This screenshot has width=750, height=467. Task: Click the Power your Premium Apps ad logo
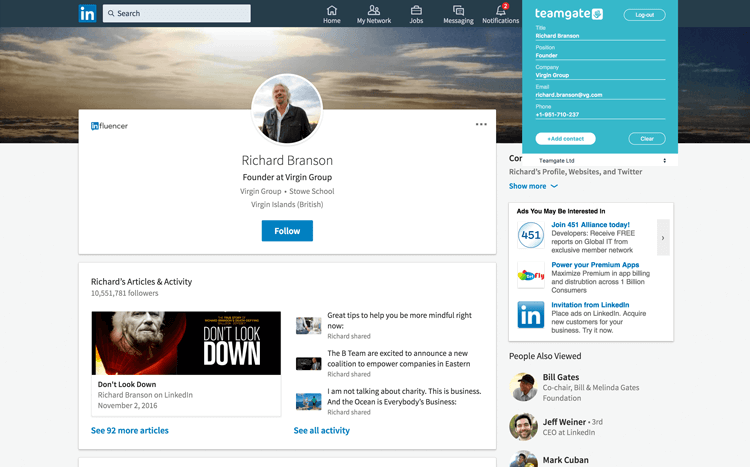coord(530,275)
